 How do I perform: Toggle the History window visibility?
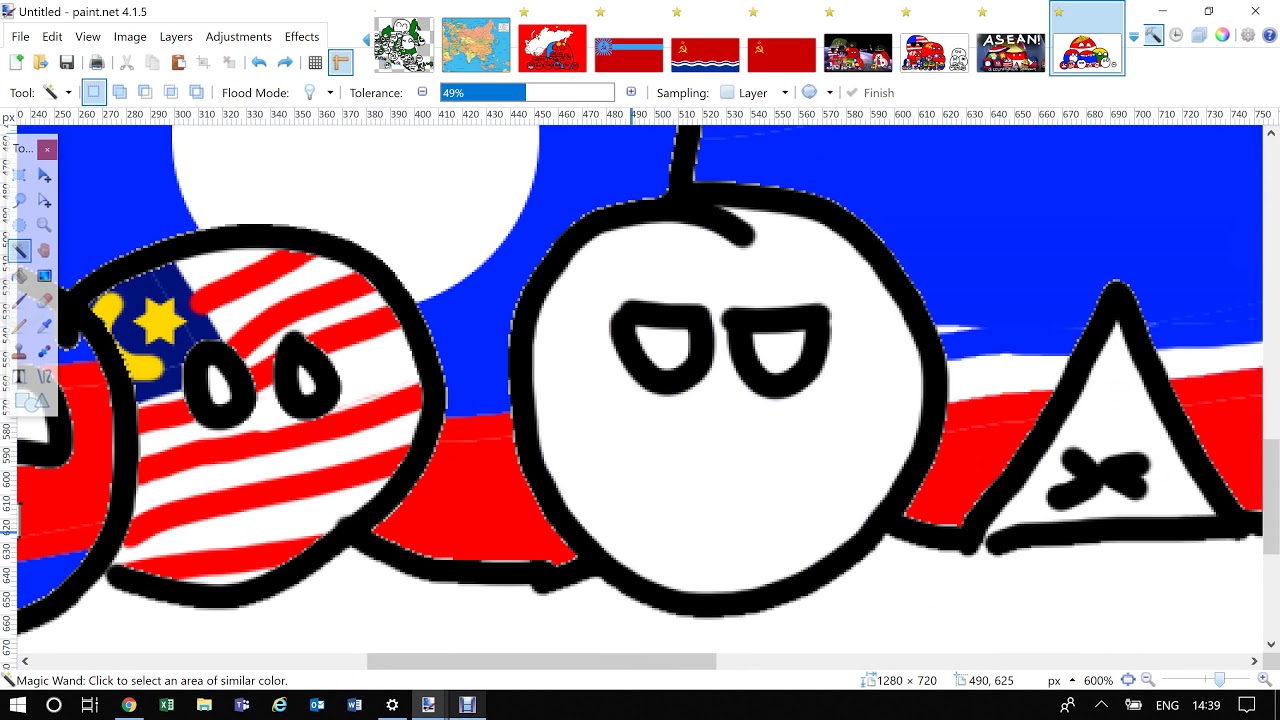[1176, 35]
